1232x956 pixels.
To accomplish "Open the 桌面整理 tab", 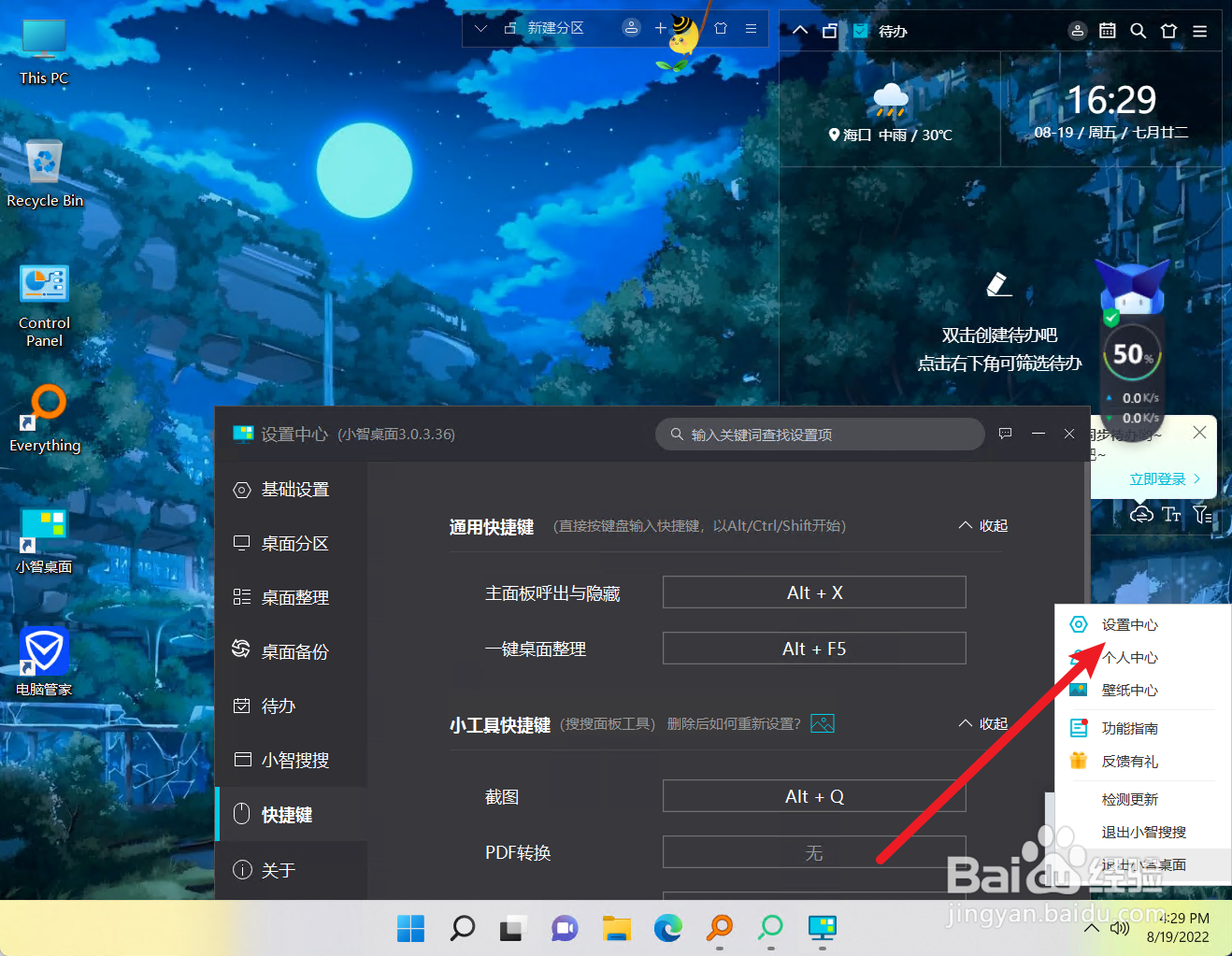I will click(292, 598).
